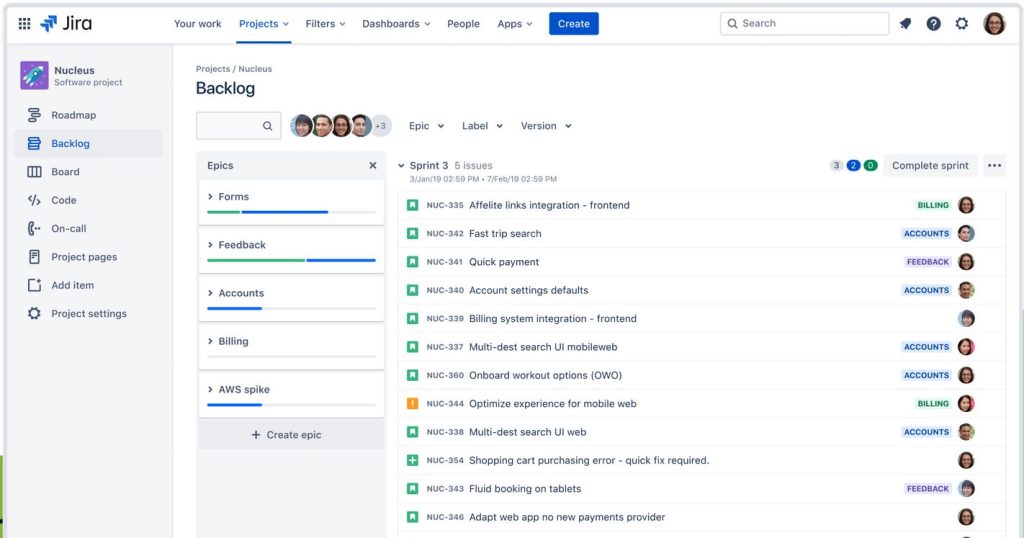Click ACCOUNTS label on NUC-342
Image resolution: width=1024 pixels, height=538 pixels.
coord(926,233)
